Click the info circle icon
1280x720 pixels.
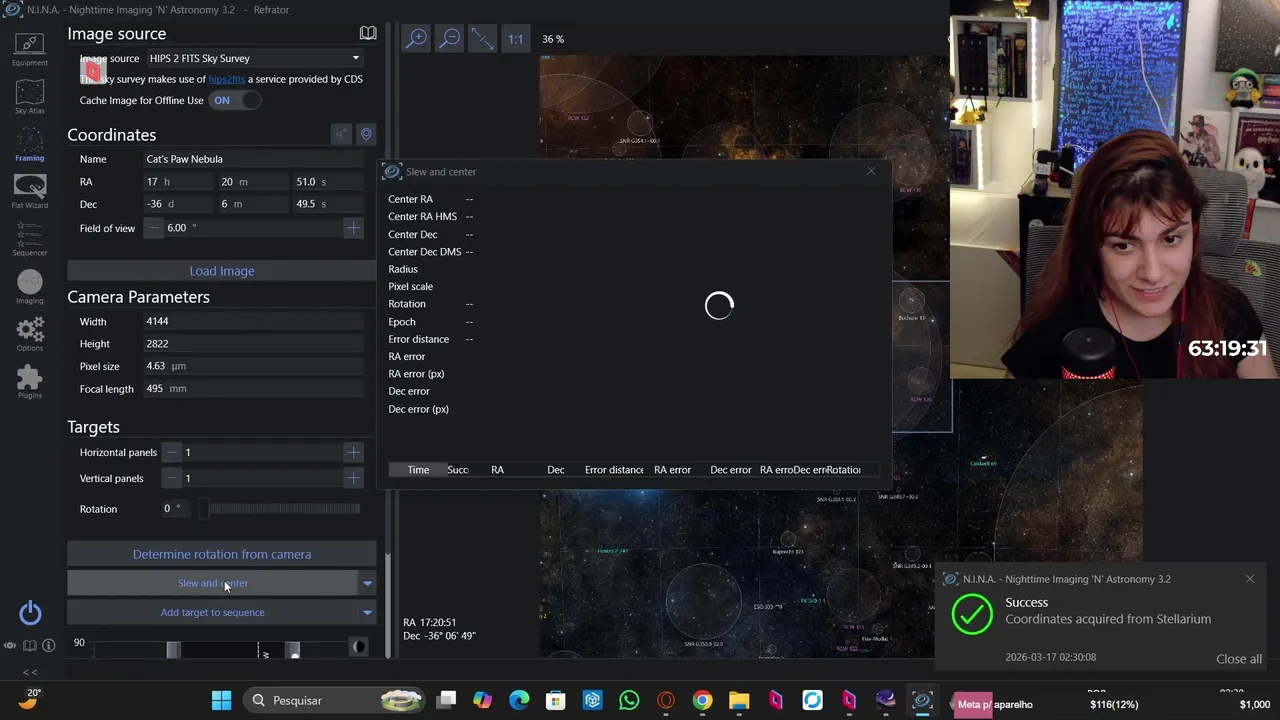click(48, 646)
